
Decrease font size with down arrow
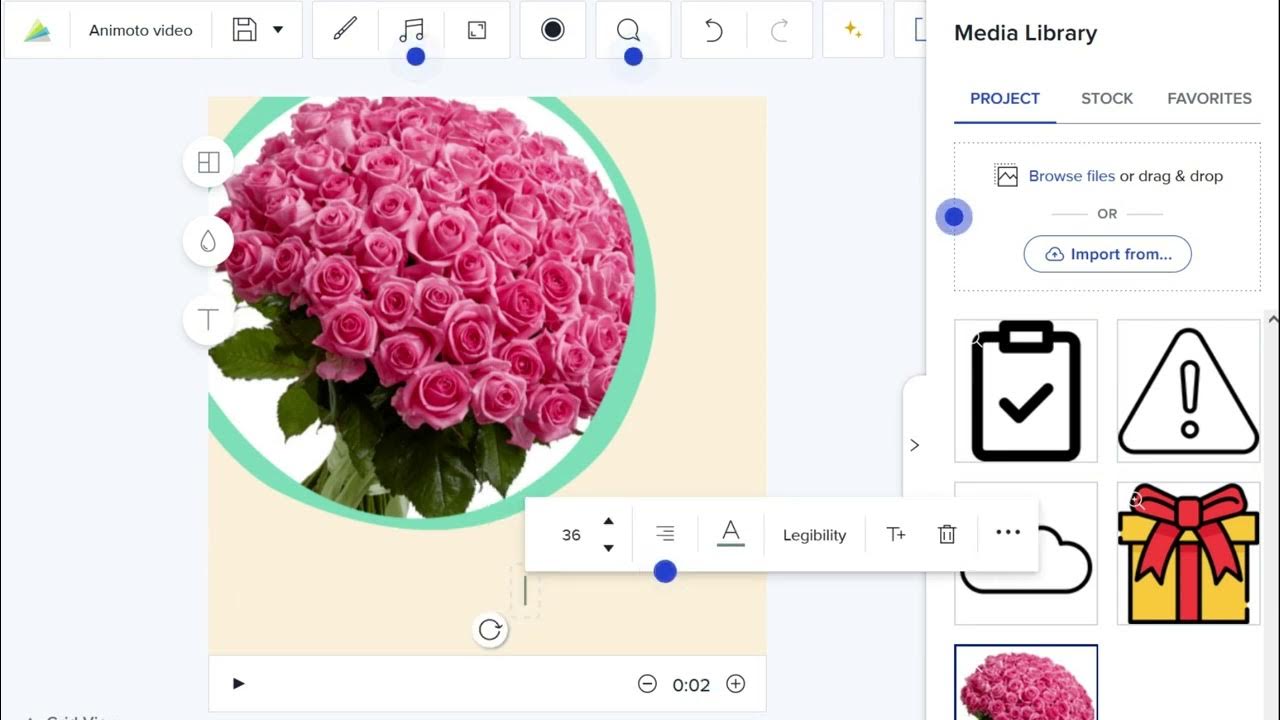tap(608, 548)
